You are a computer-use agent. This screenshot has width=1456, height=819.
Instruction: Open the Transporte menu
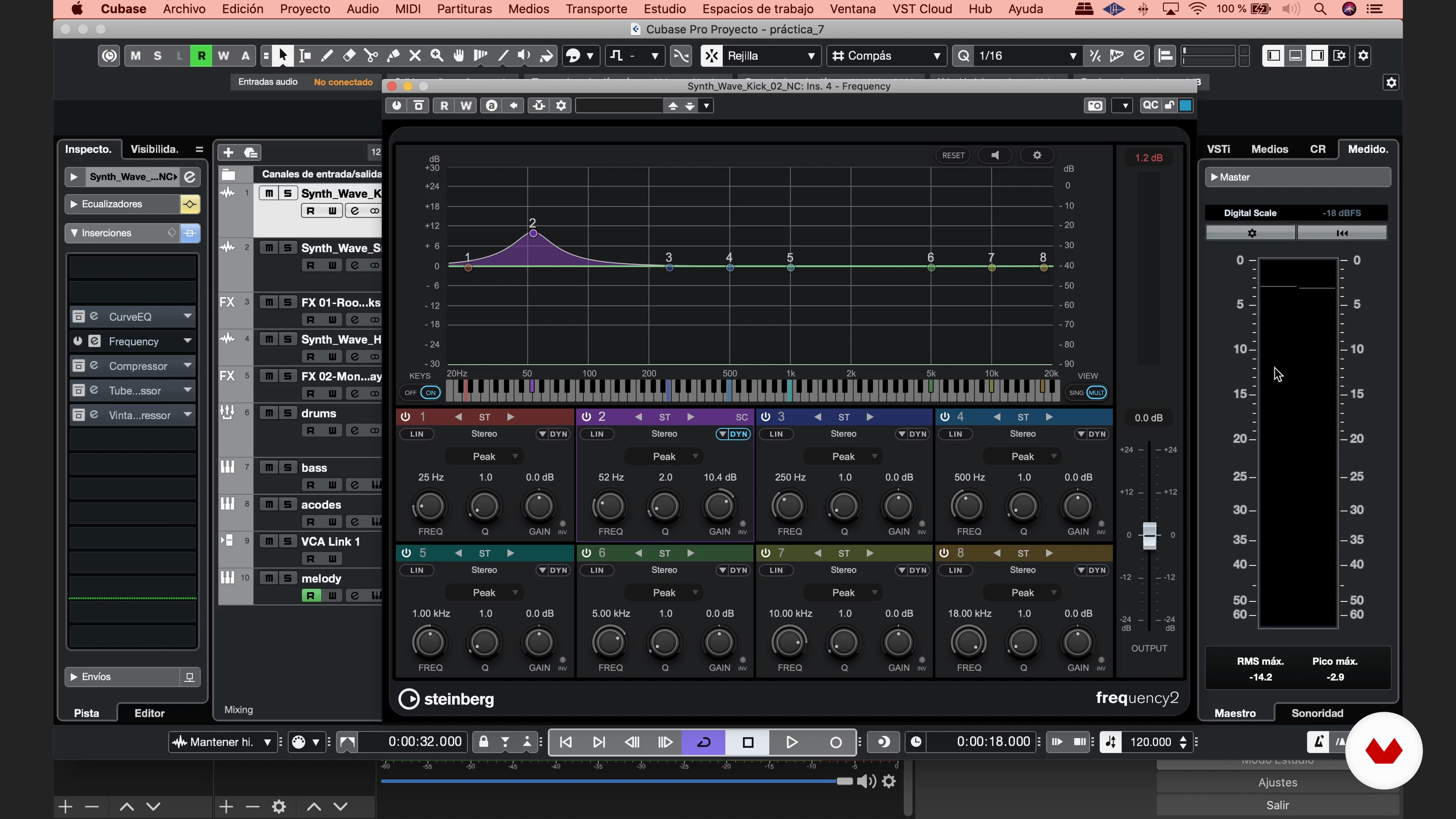(596, 9)
